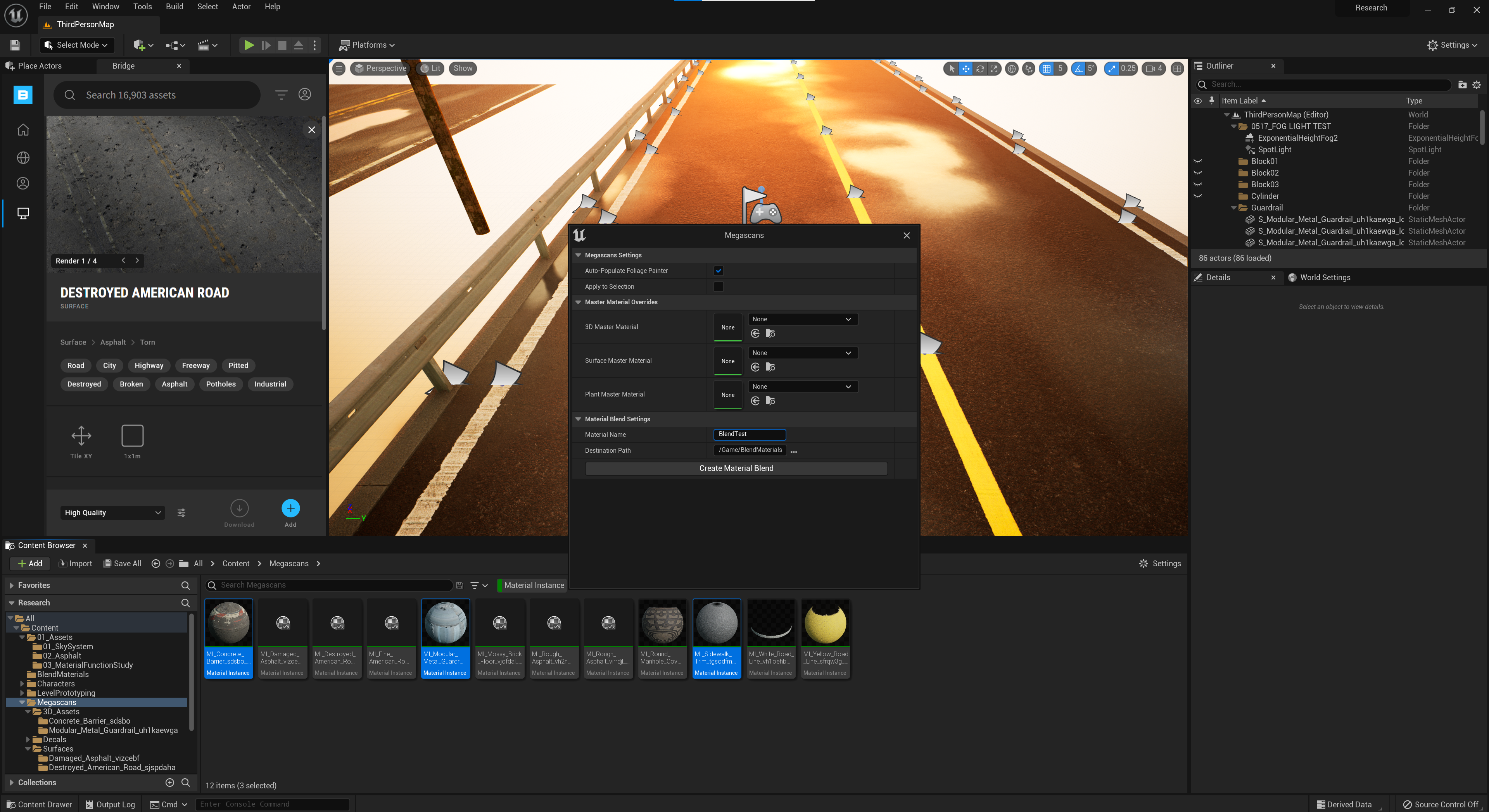
Task: Toggle the Material Instance filter chip
Action: (x=532, y=585)
